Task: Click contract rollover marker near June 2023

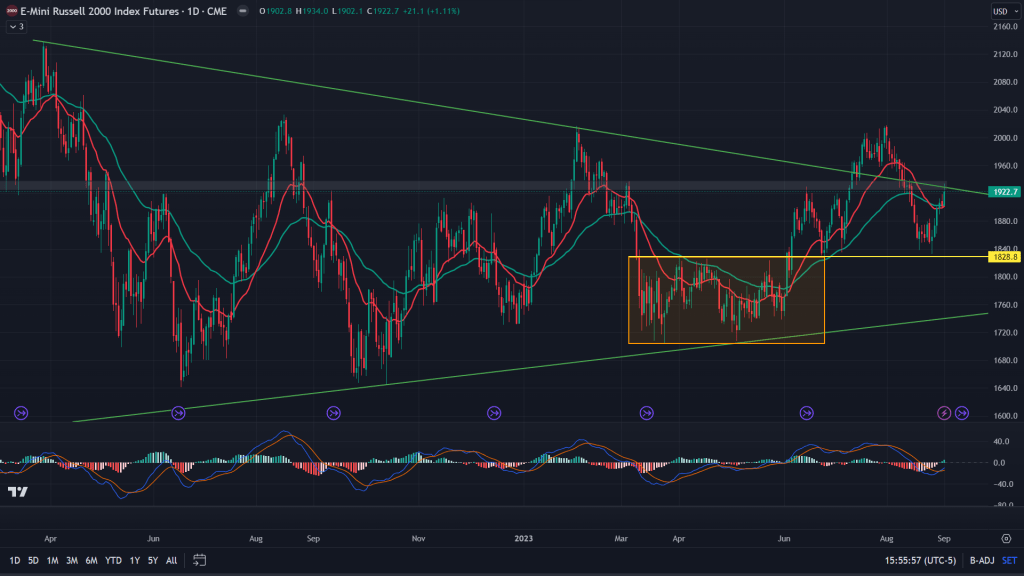Action: click(807, 412)
